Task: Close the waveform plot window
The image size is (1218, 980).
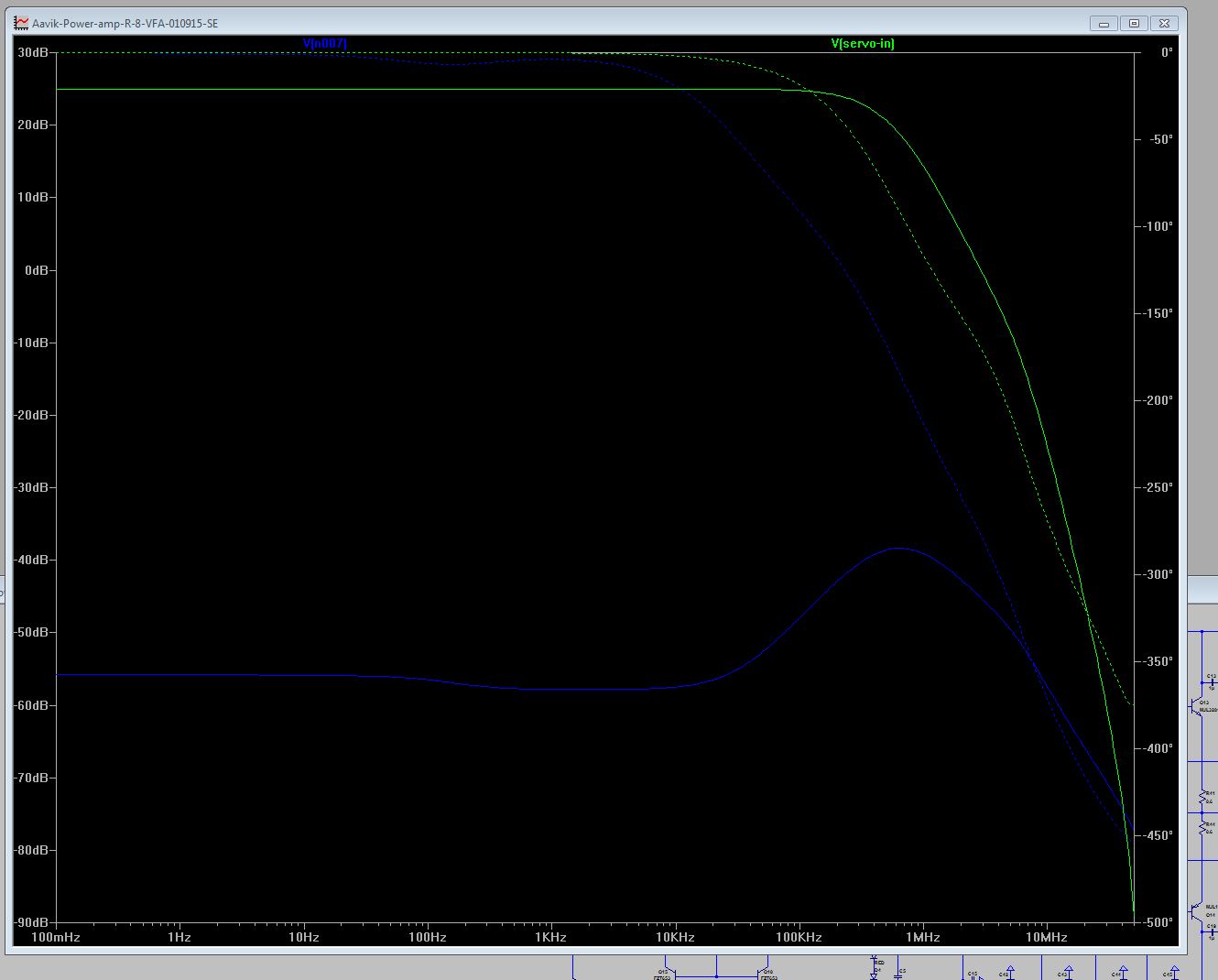Action: coord(1164,23)
